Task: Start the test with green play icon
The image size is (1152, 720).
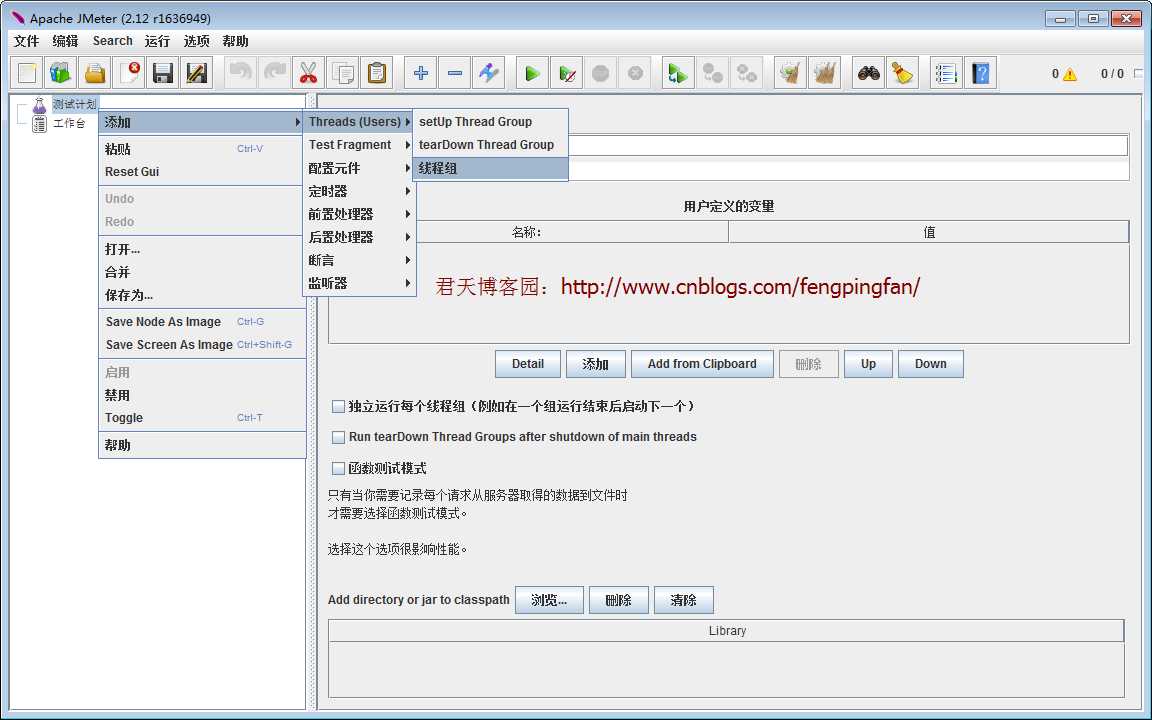Action: point(533,73)
